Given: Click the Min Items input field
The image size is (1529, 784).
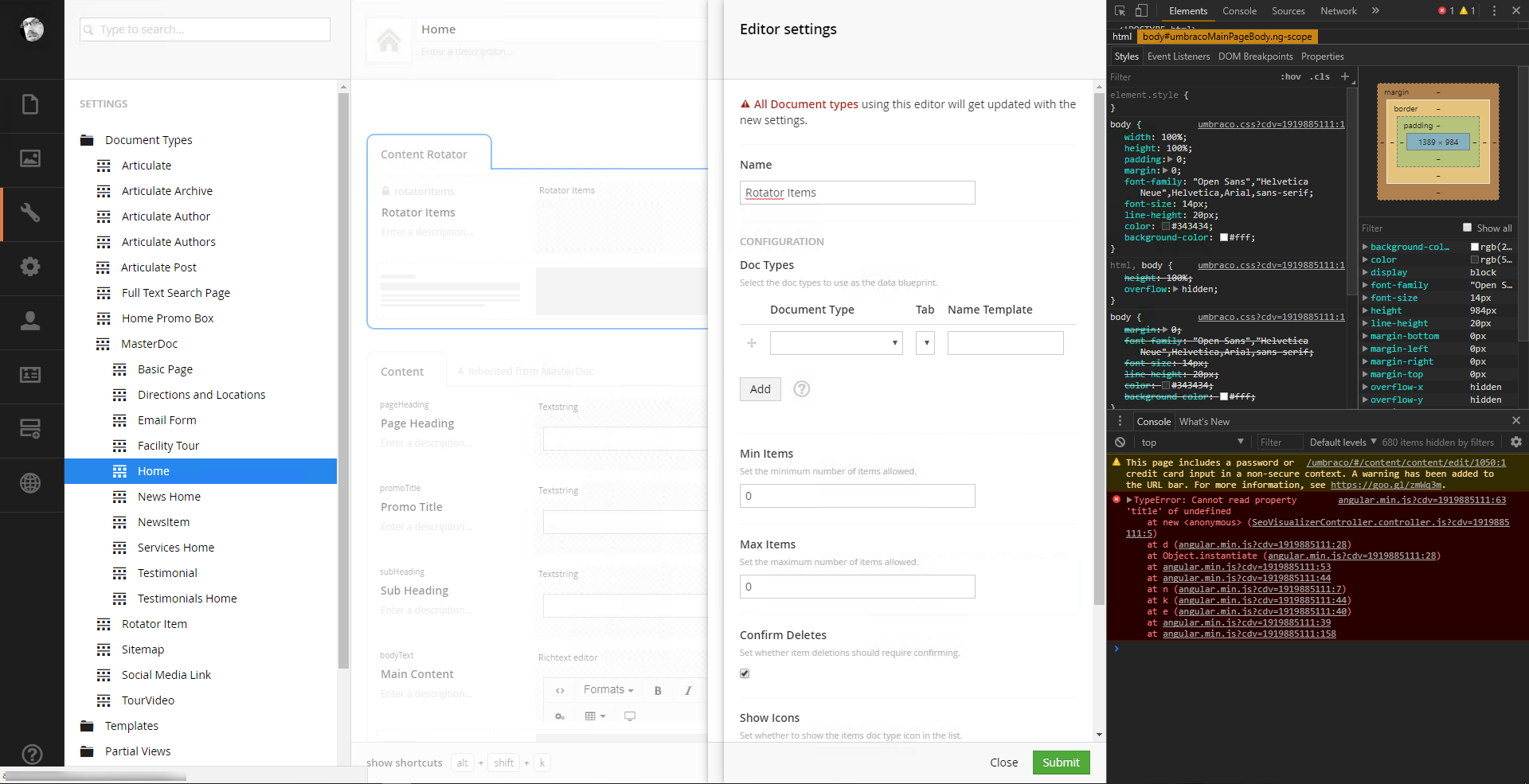Looking at the screenshot, I should click(x=857, y=496).
